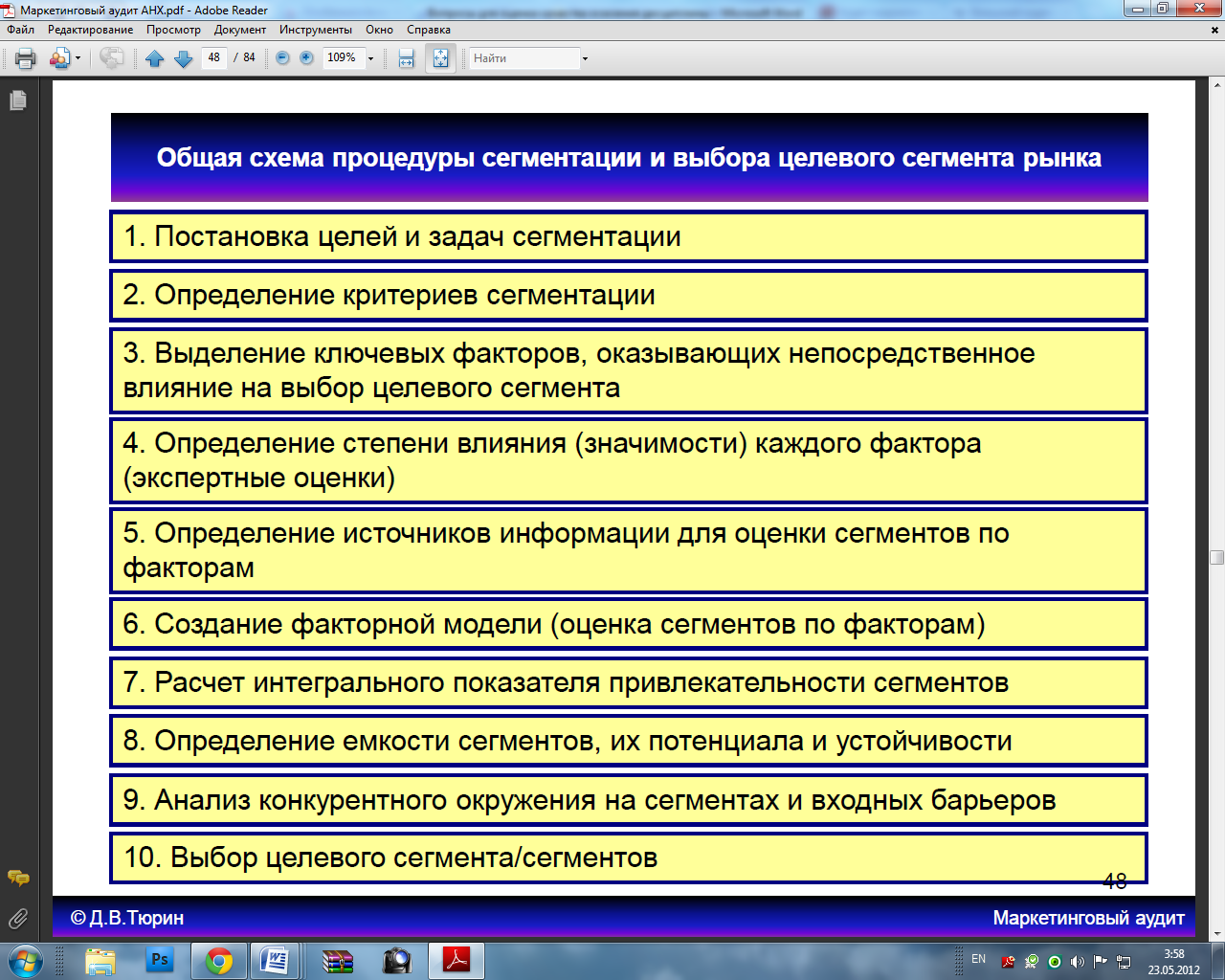This screenshot has width=1225, height=980.
Task: Open the Окно menu
Action: 379,30
